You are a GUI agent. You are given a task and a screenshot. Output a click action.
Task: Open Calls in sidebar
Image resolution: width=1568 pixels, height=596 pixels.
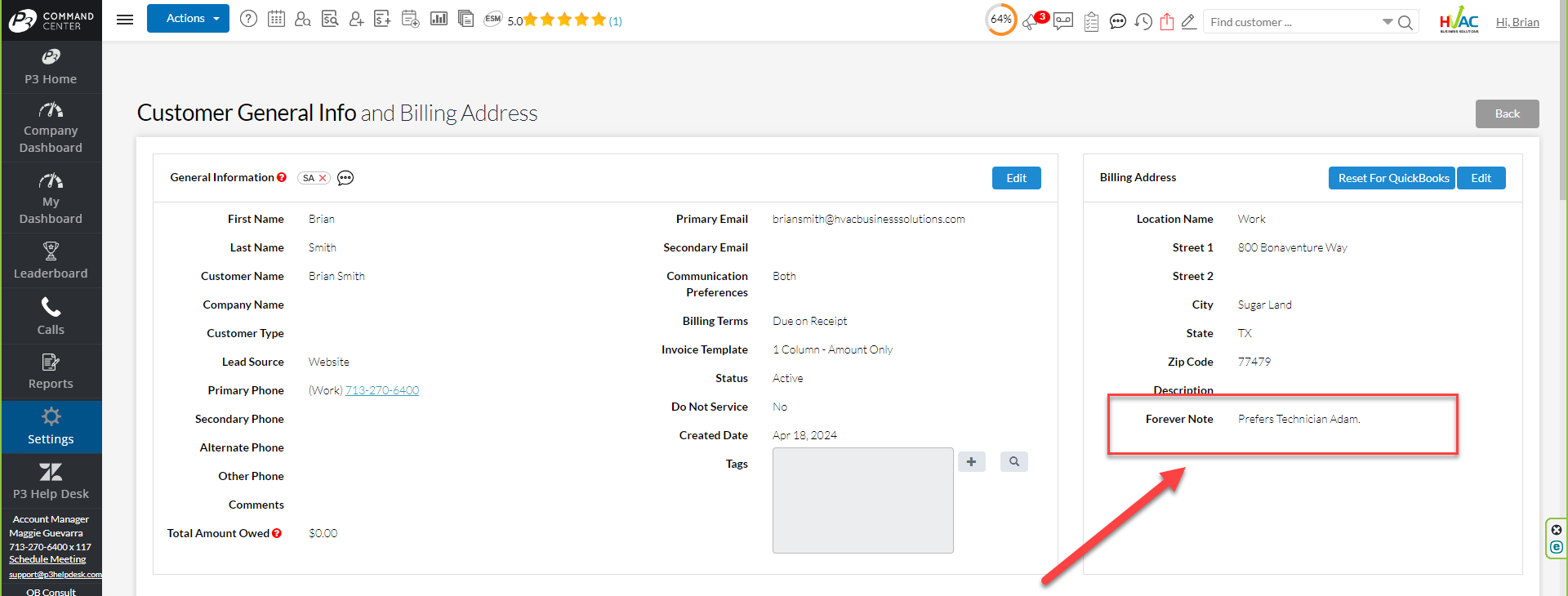pyautogui.click(x=51, y=317)
